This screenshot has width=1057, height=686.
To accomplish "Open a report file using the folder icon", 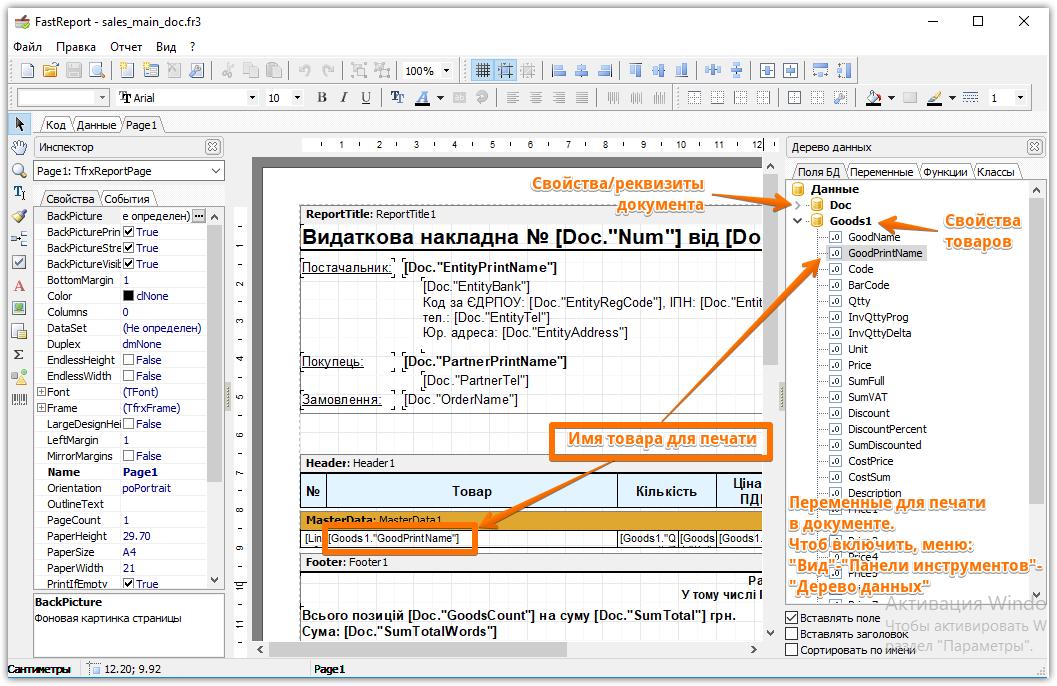I will (x=51, y=70).
